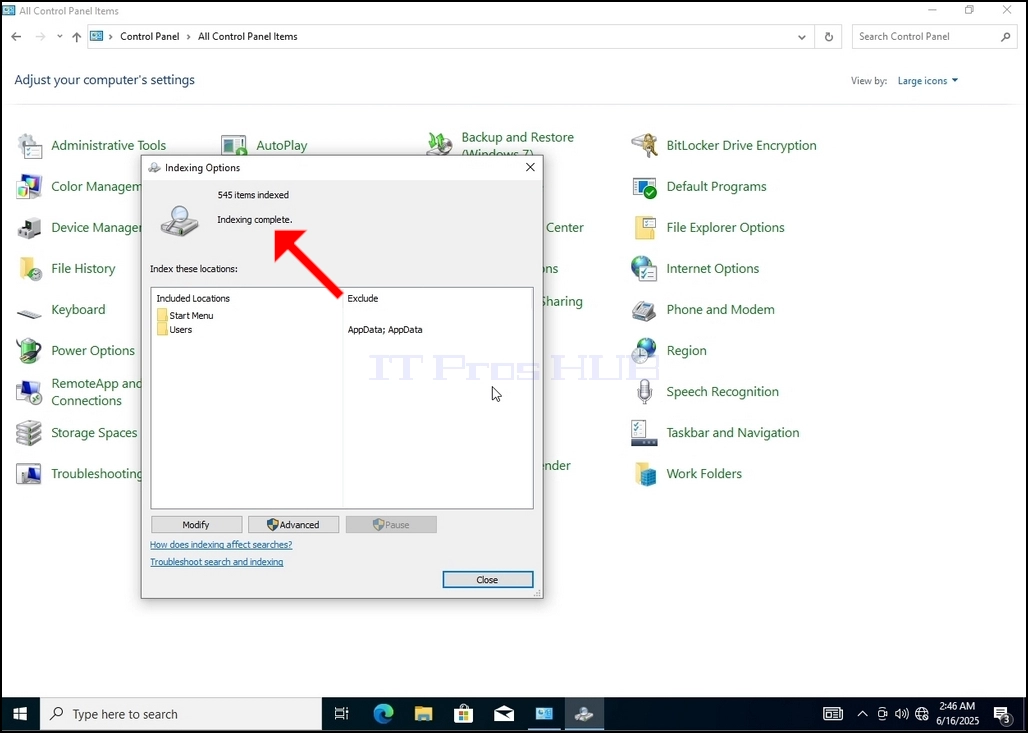Open Taskbar and Navigation icon
This screenshot has width=1028, height=733.
(644, 433)
